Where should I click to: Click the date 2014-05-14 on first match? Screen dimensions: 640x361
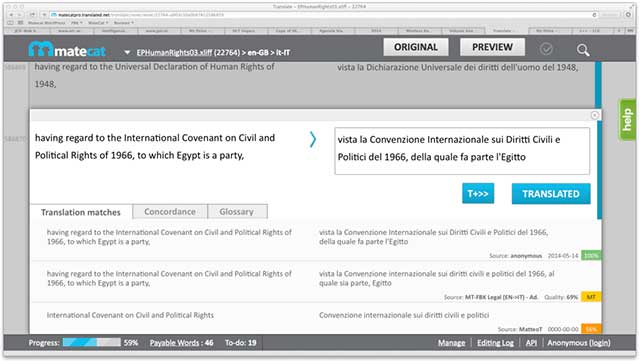563,256
